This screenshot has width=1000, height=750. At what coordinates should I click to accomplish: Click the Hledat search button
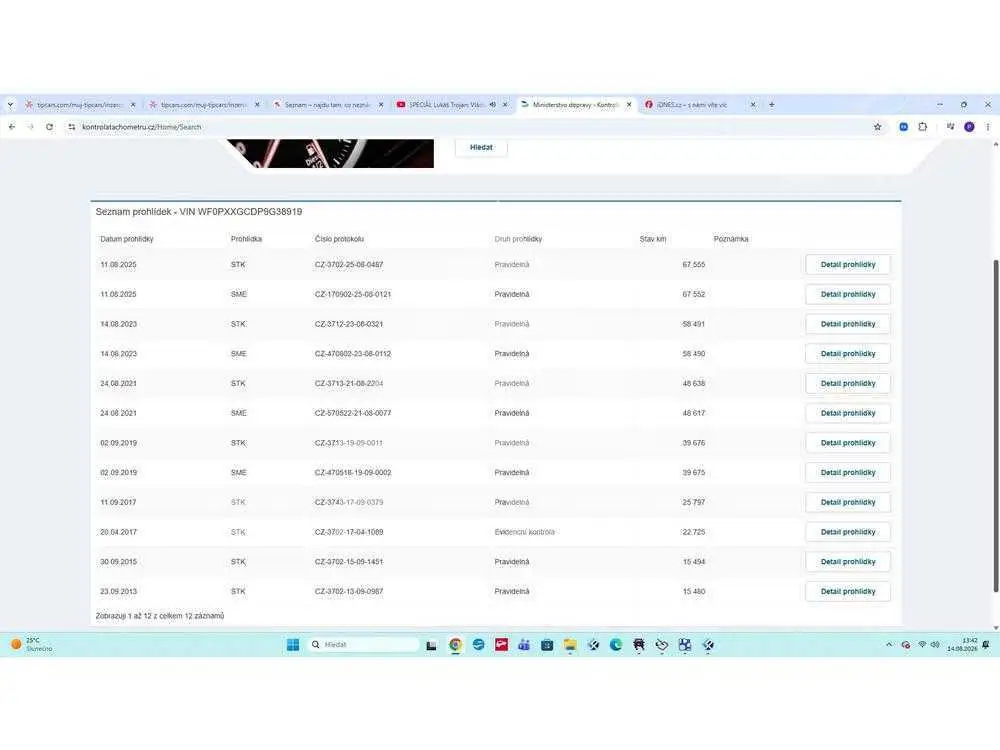coord(482,147)
